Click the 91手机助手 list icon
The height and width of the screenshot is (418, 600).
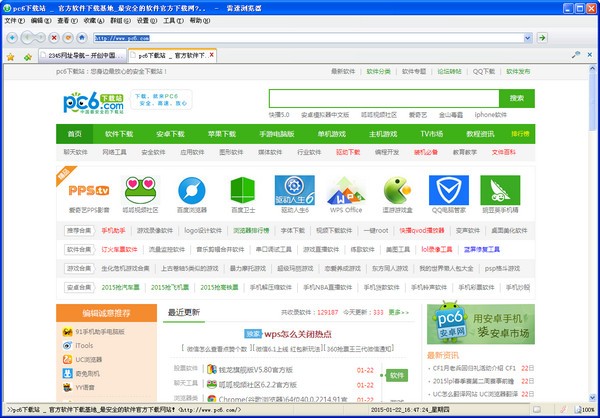point(67,331)
